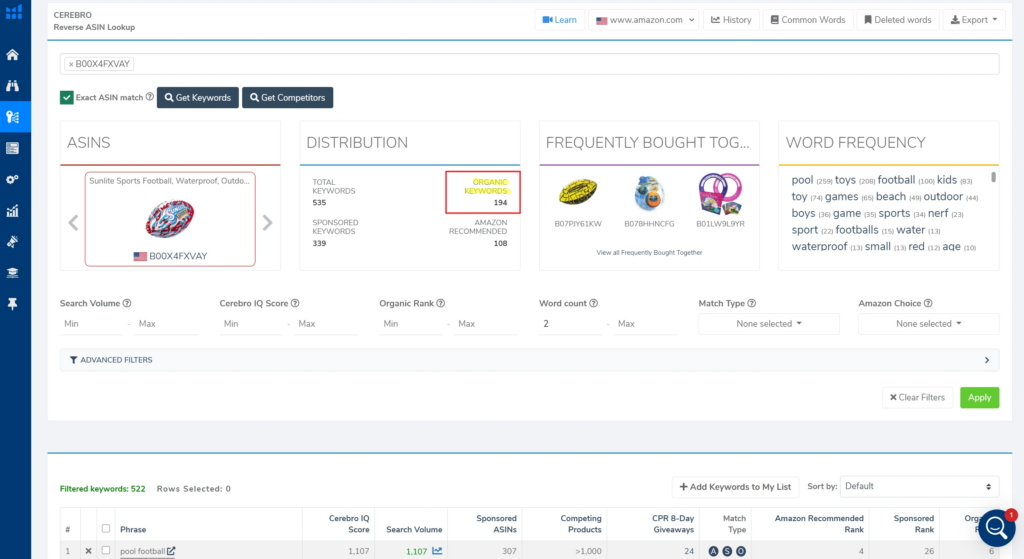Toggle the Exact ASIN match checkbox
This screenshot has height=559, width=1024.
67,97
